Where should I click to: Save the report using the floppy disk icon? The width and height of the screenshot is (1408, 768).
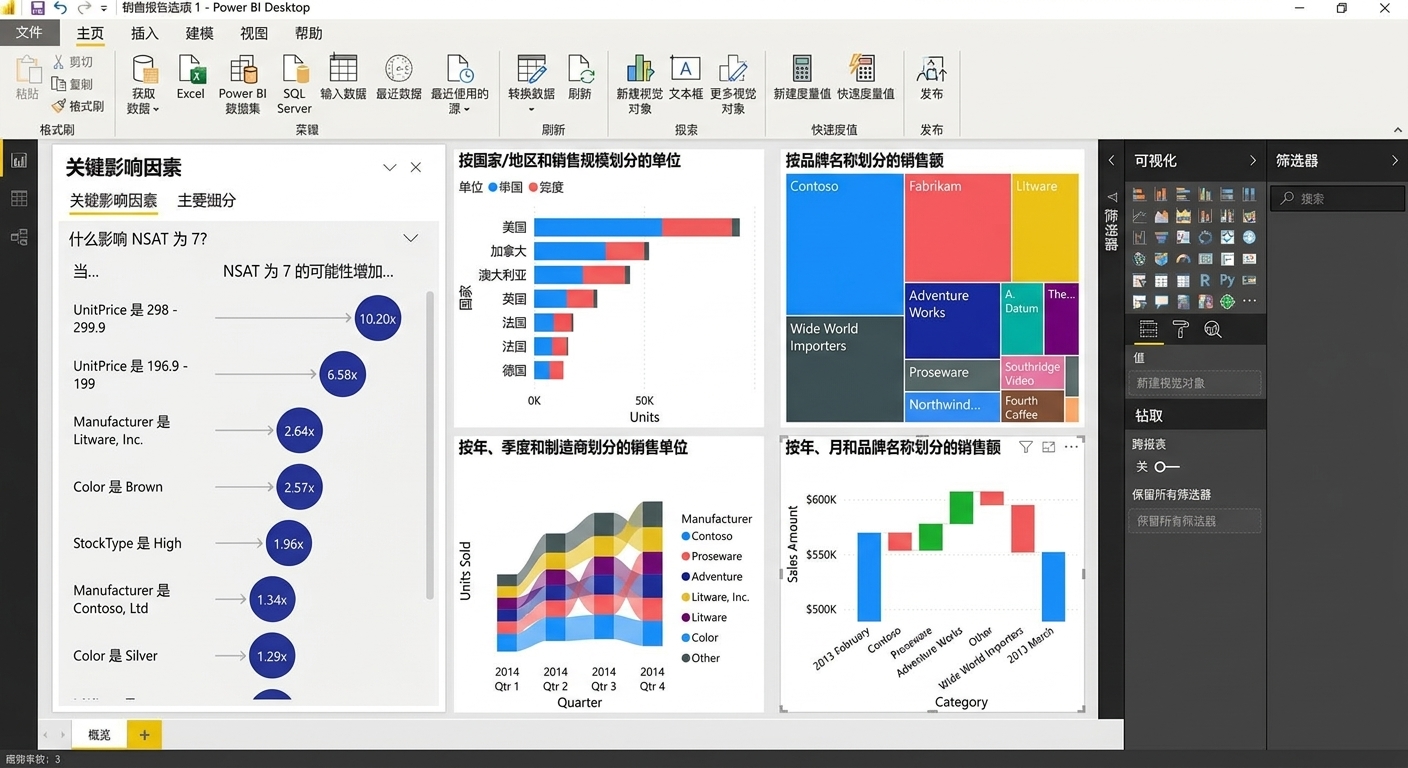[x=37, y=8]
